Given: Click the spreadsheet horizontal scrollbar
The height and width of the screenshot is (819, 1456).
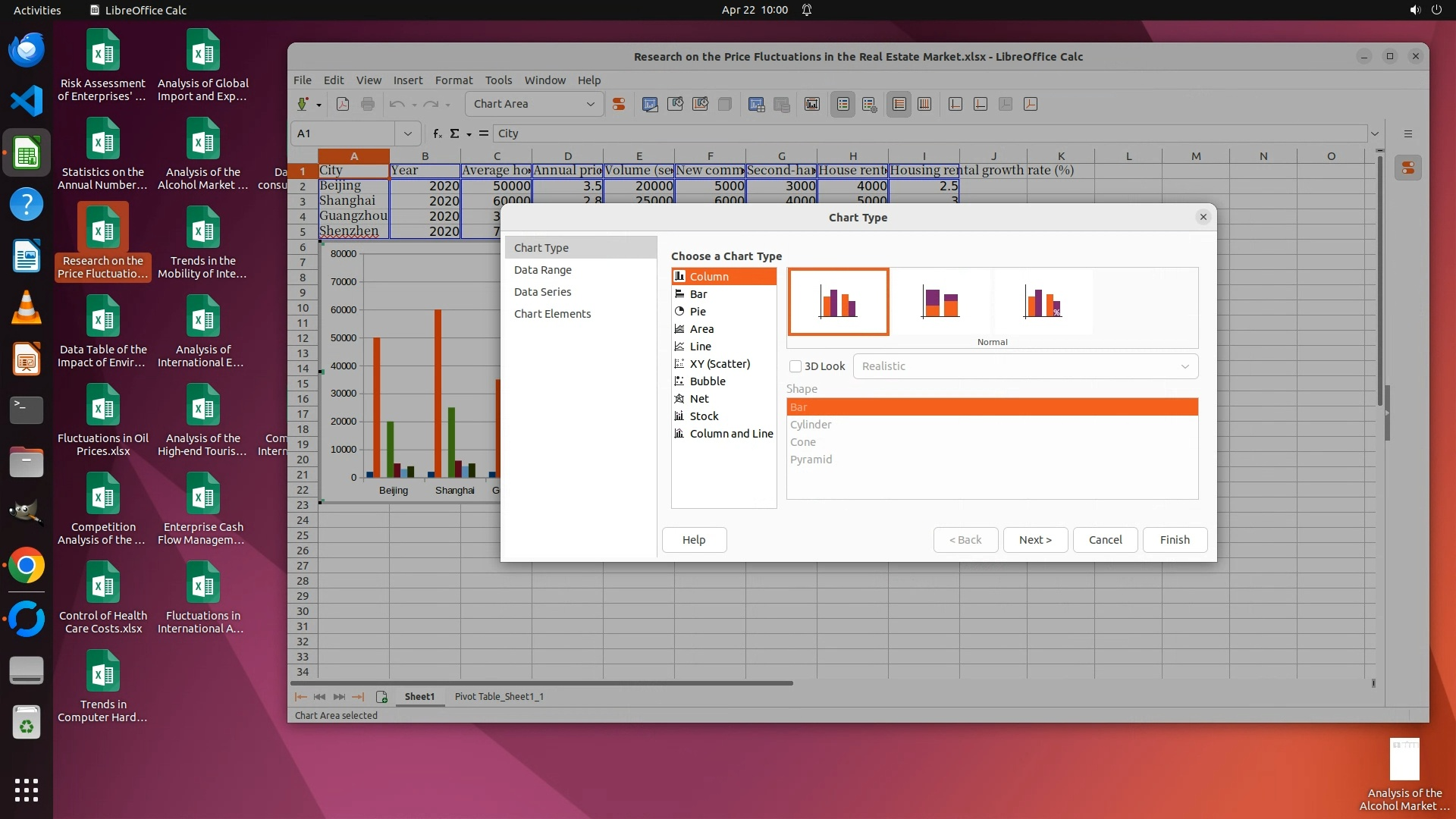Looking at the screenshot, I should 543,683.
